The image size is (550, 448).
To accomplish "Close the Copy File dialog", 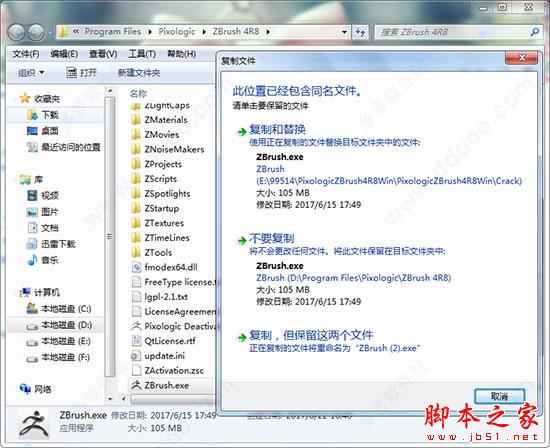I will click(x=522, y=58).
